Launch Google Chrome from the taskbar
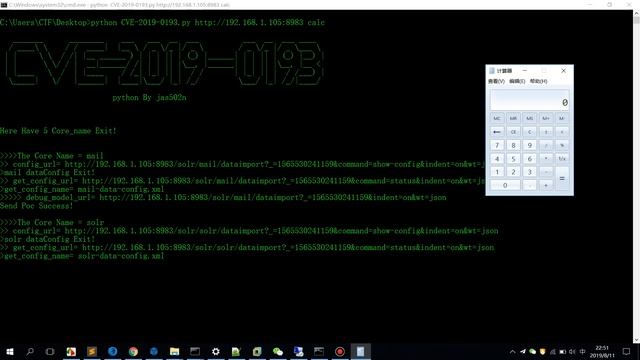The image size is (640, 360). [133, 351]
